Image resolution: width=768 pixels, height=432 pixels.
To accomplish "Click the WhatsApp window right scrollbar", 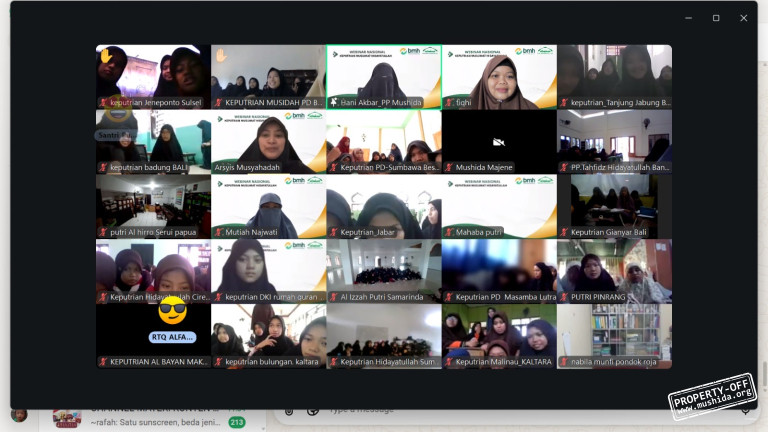I will pyautogui.click(x=764, y=375).
